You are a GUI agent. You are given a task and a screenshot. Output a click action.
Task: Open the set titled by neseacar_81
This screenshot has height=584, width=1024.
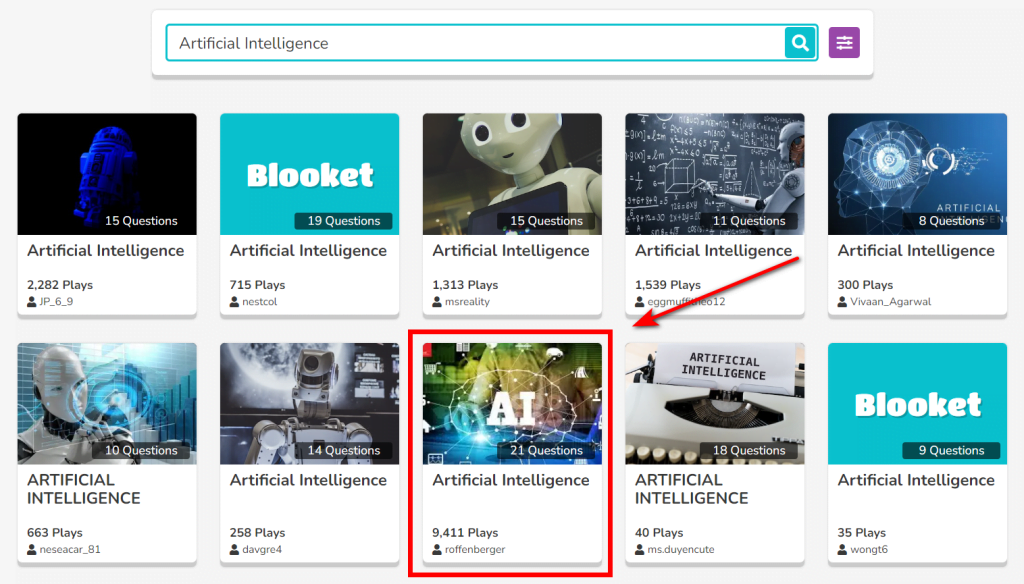coord(84,489)
